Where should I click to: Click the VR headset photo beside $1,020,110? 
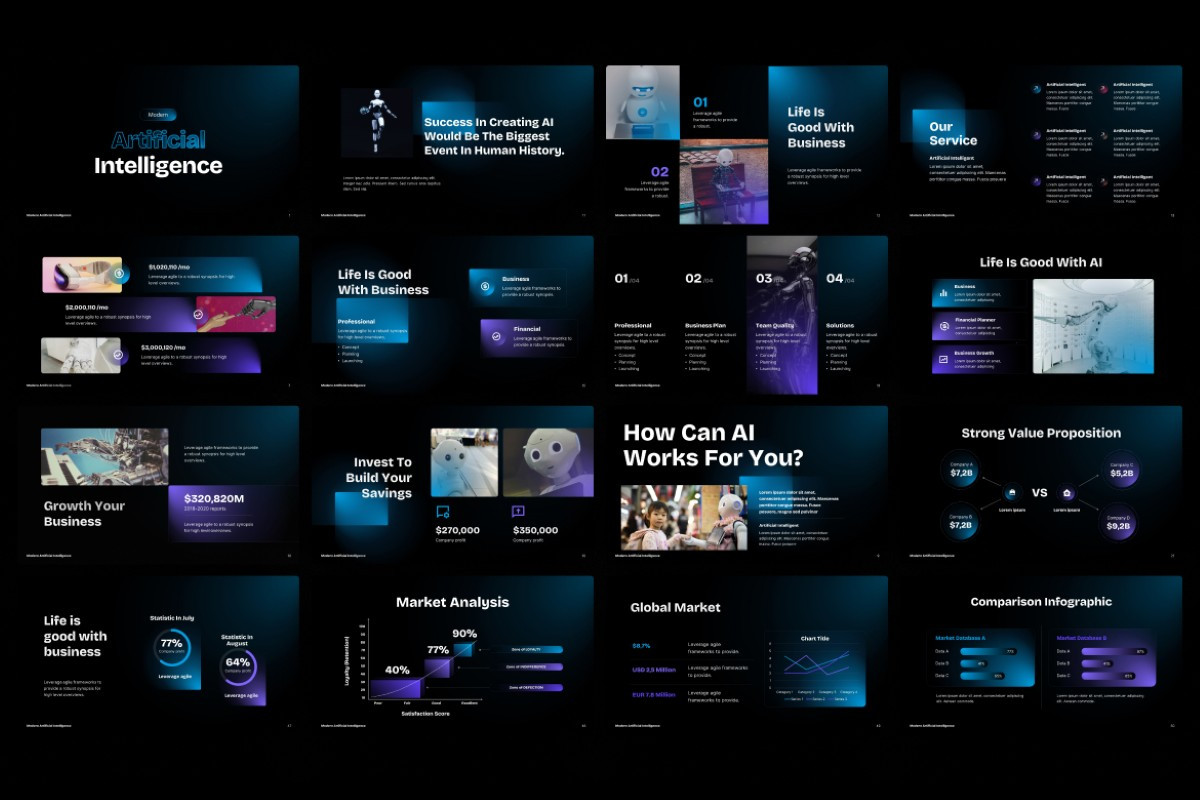(82, 275)
